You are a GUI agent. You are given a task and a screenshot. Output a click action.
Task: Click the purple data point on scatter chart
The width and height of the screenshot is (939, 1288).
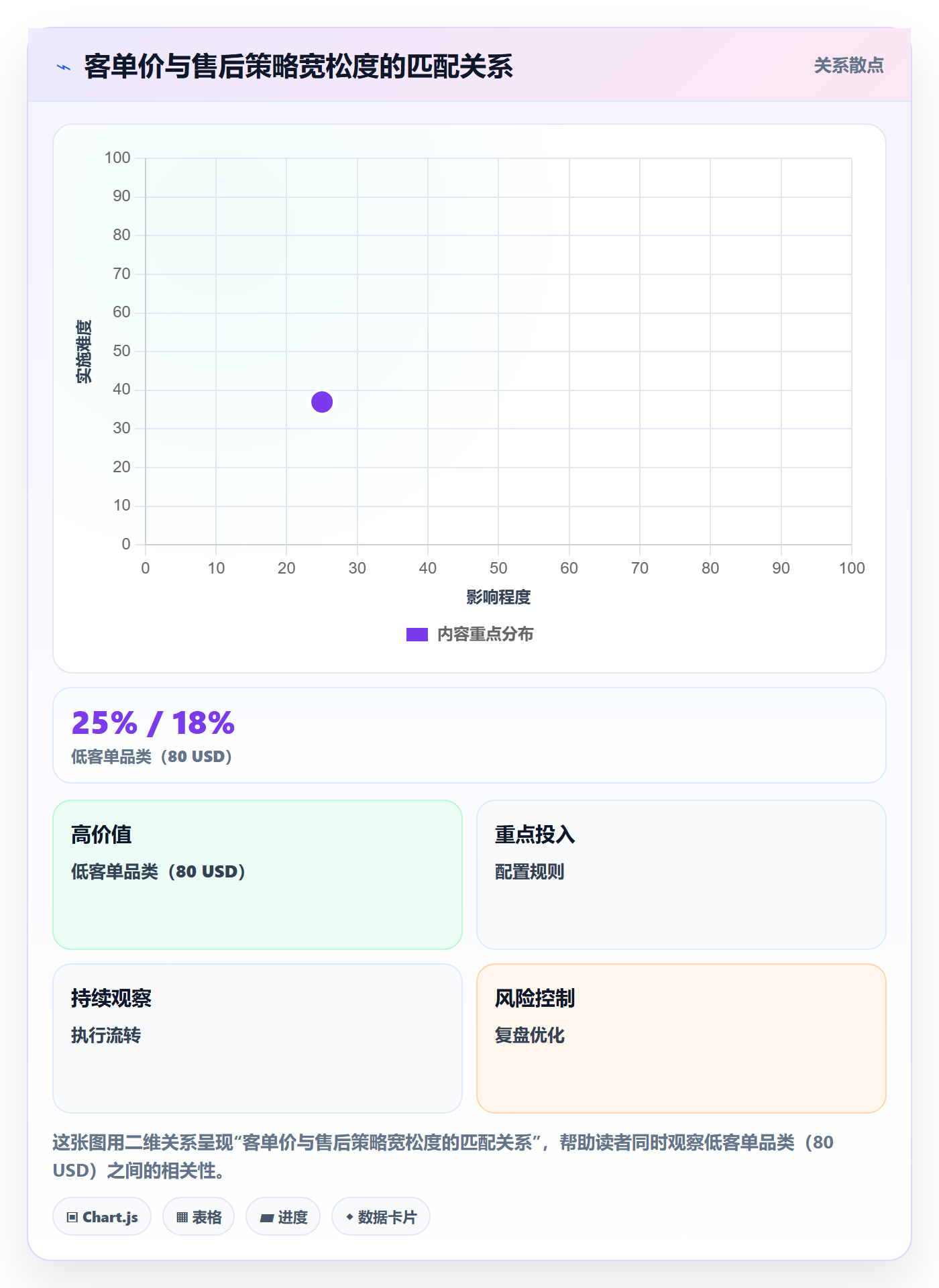click(322, 402)
